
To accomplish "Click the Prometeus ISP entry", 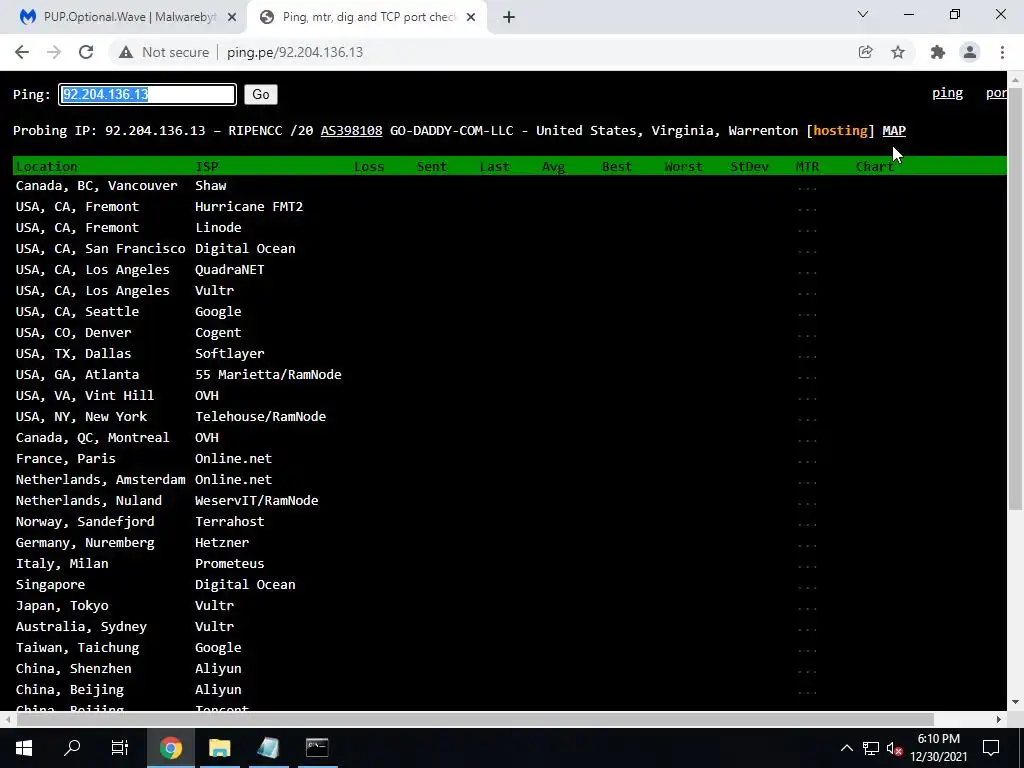I will (x=229, y=563).
